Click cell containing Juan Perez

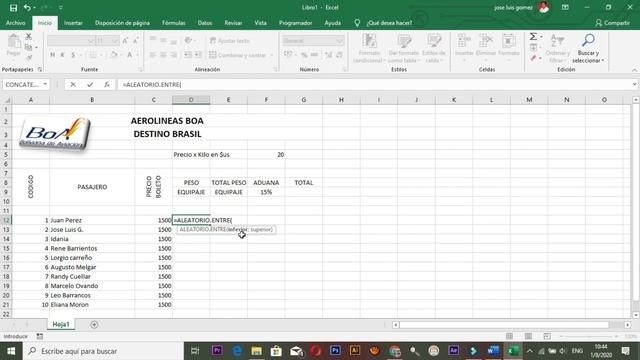click(x=92, y=220)
